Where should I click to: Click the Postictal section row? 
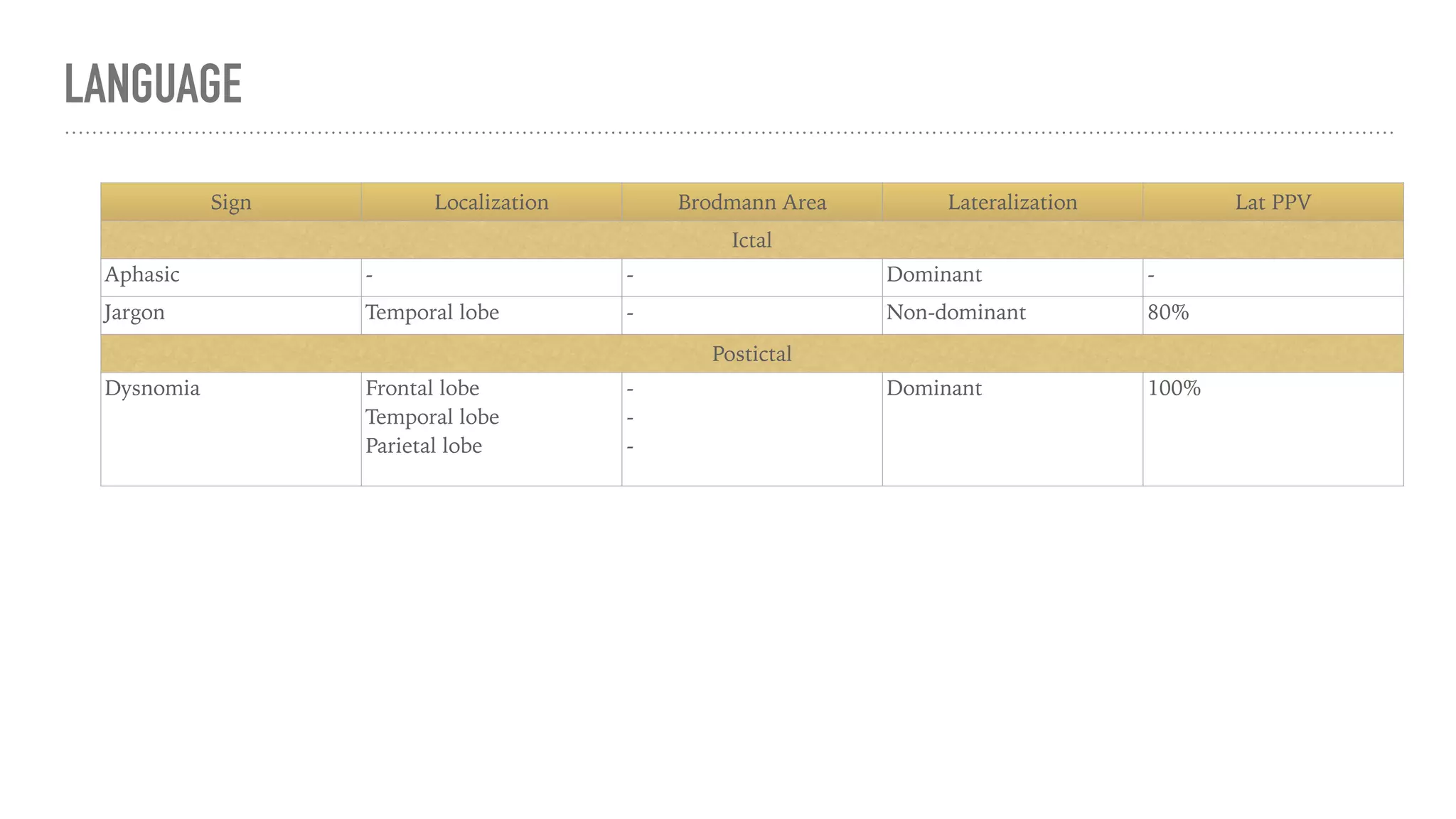pos(751,354)
